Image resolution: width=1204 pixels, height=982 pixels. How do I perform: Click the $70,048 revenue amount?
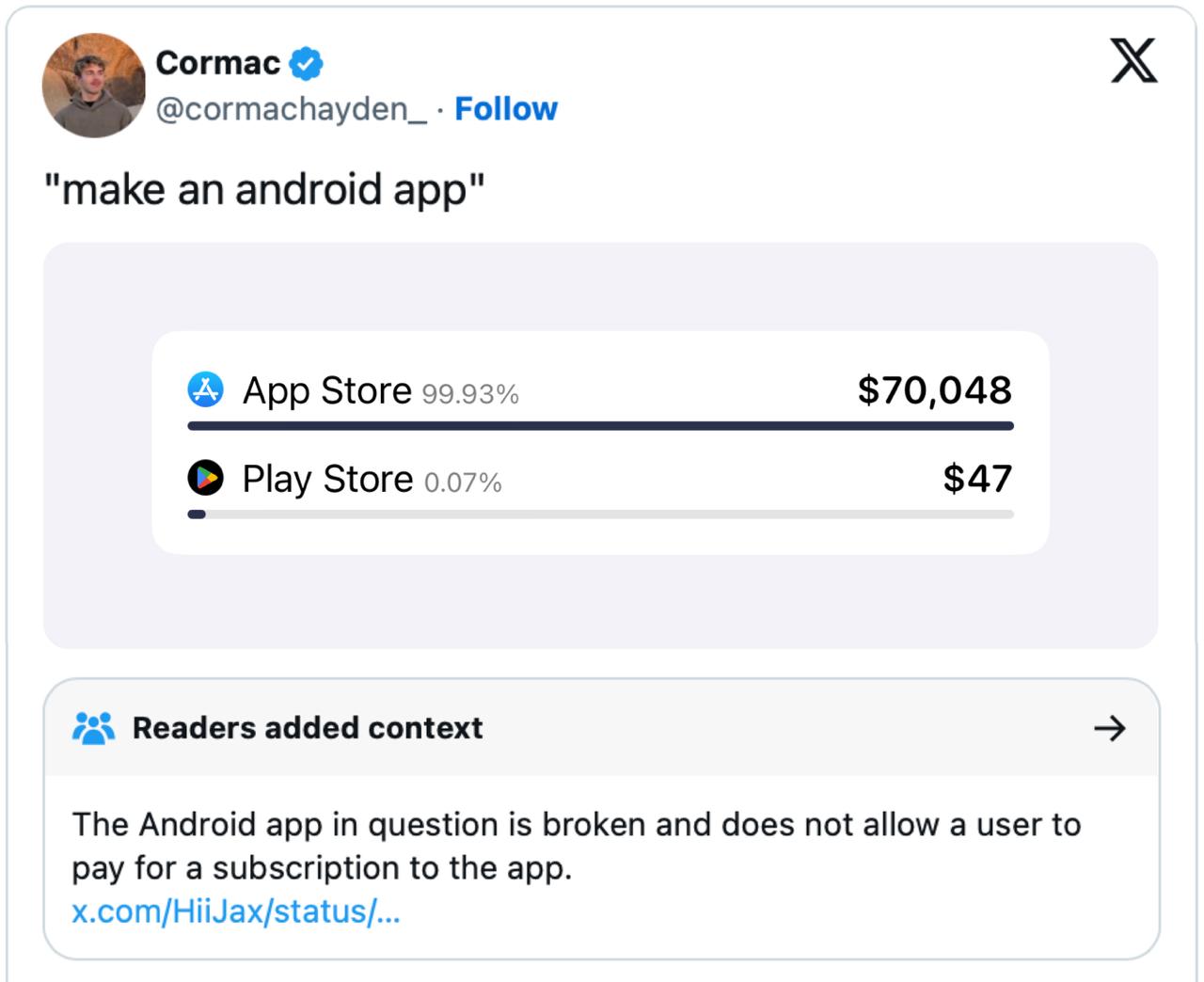(935, 389)
